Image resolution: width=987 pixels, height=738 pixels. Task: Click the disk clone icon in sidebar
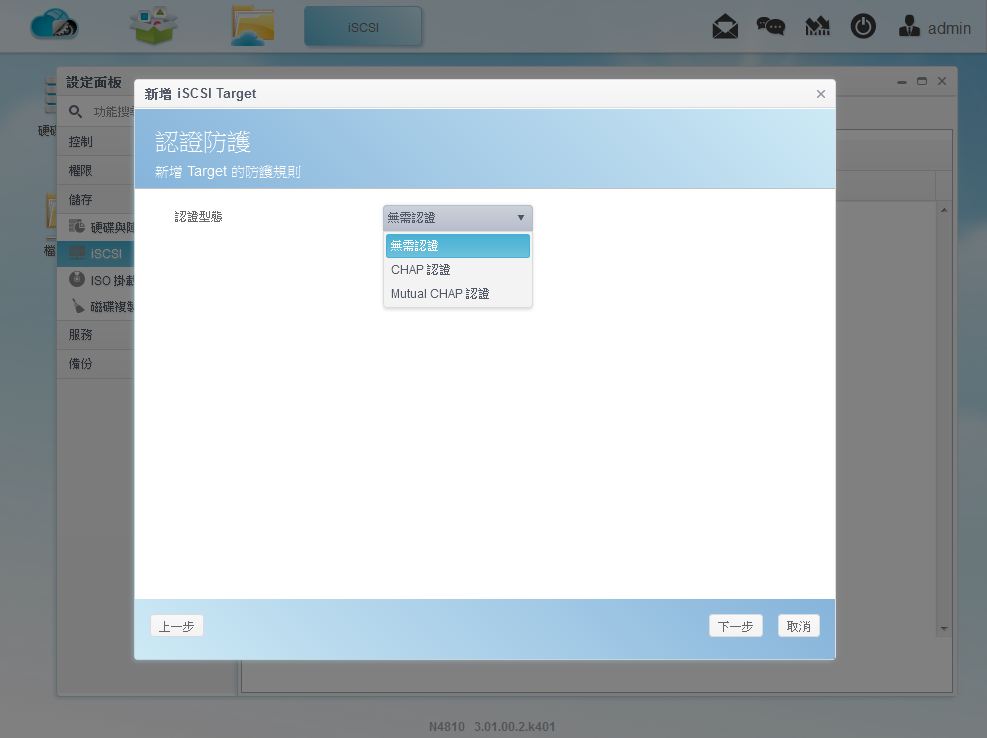[77, 306]
